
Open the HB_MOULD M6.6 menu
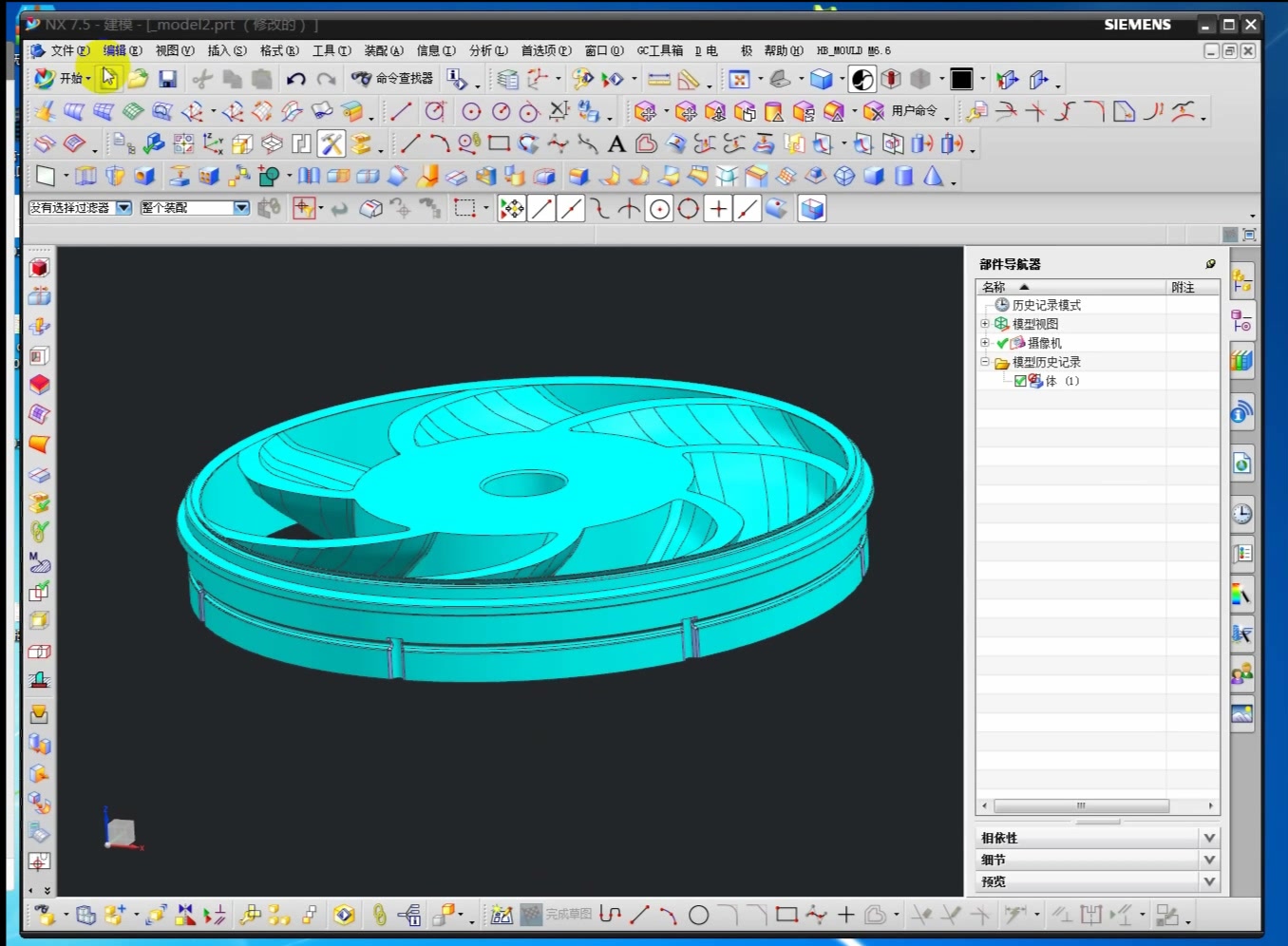tap(853, 50)
